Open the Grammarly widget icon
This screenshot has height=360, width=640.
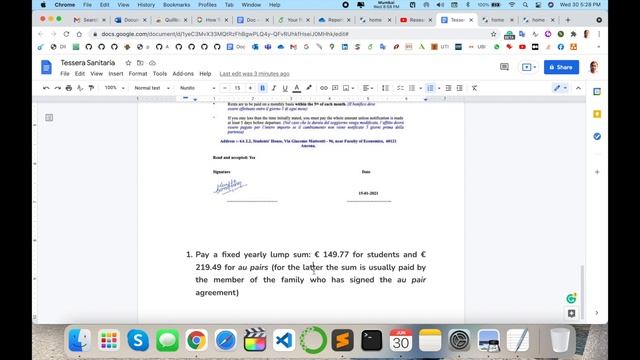(571, 299)
